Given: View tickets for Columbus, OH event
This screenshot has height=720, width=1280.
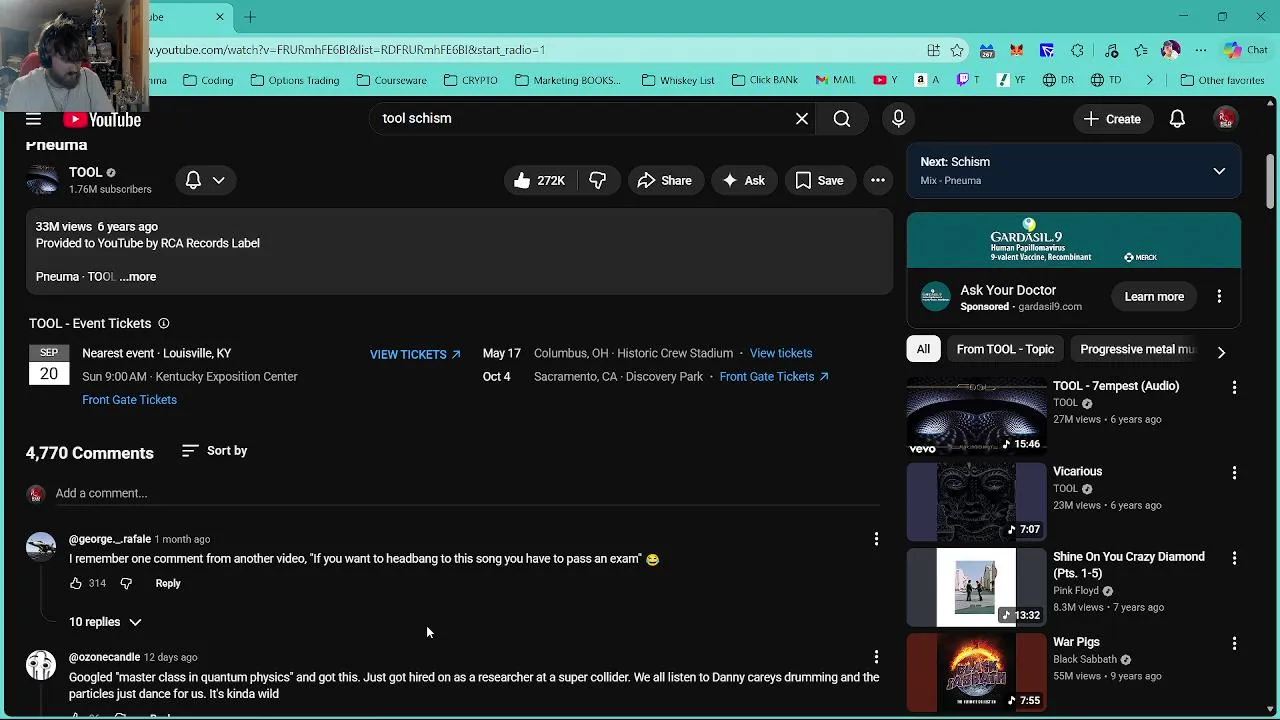Looking at the screenshot, I should pos(781,353).
